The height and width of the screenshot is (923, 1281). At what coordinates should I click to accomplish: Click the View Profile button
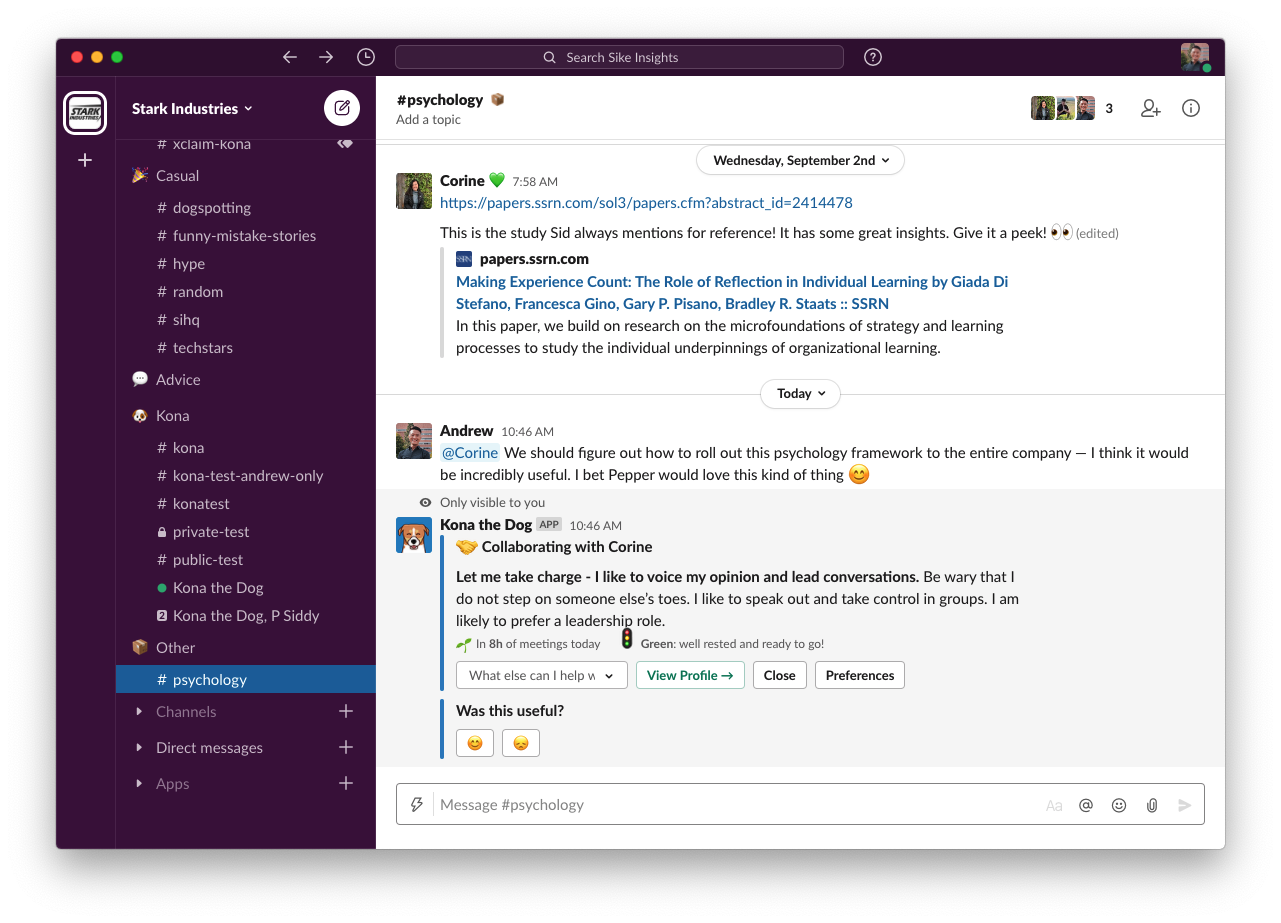(690, 675)
